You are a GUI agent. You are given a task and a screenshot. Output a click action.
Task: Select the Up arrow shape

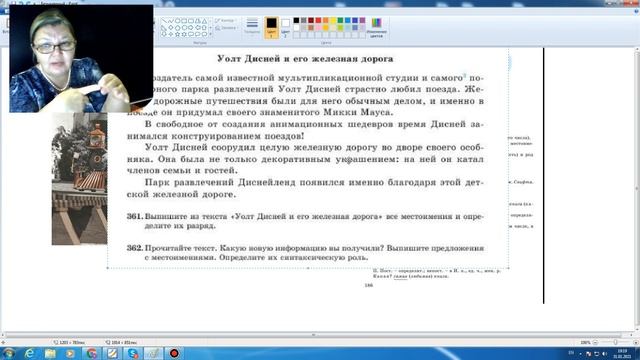tap(204, 27)
